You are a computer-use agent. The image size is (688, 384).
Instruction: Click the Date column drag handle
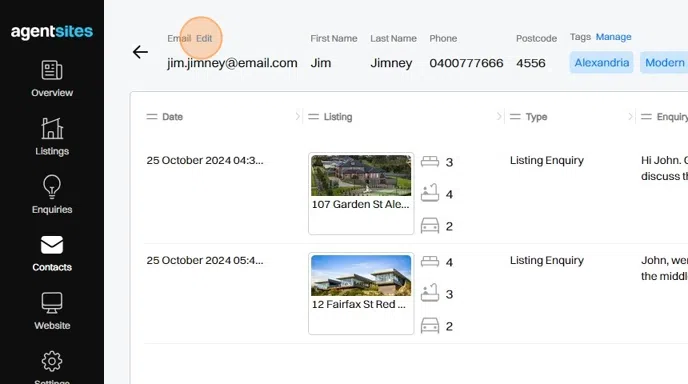[x=152, y=117]
